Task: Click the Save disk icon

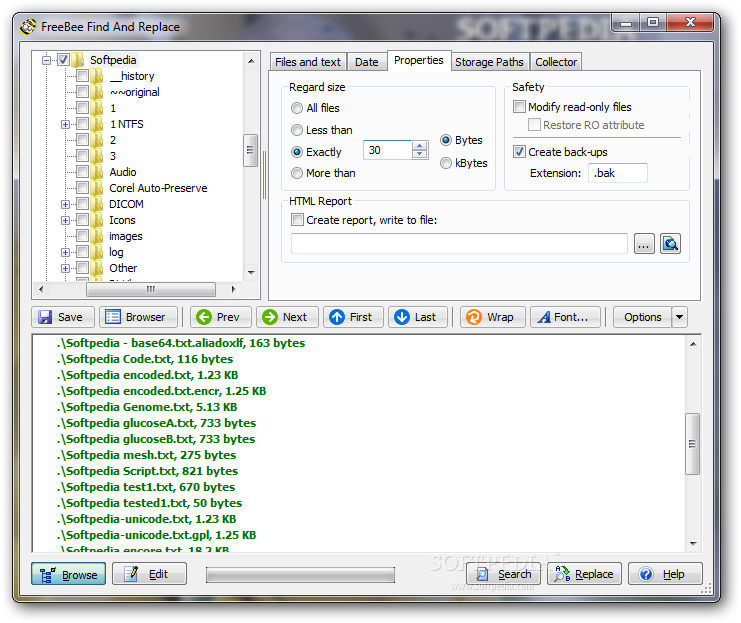Action: pos(45,317)
